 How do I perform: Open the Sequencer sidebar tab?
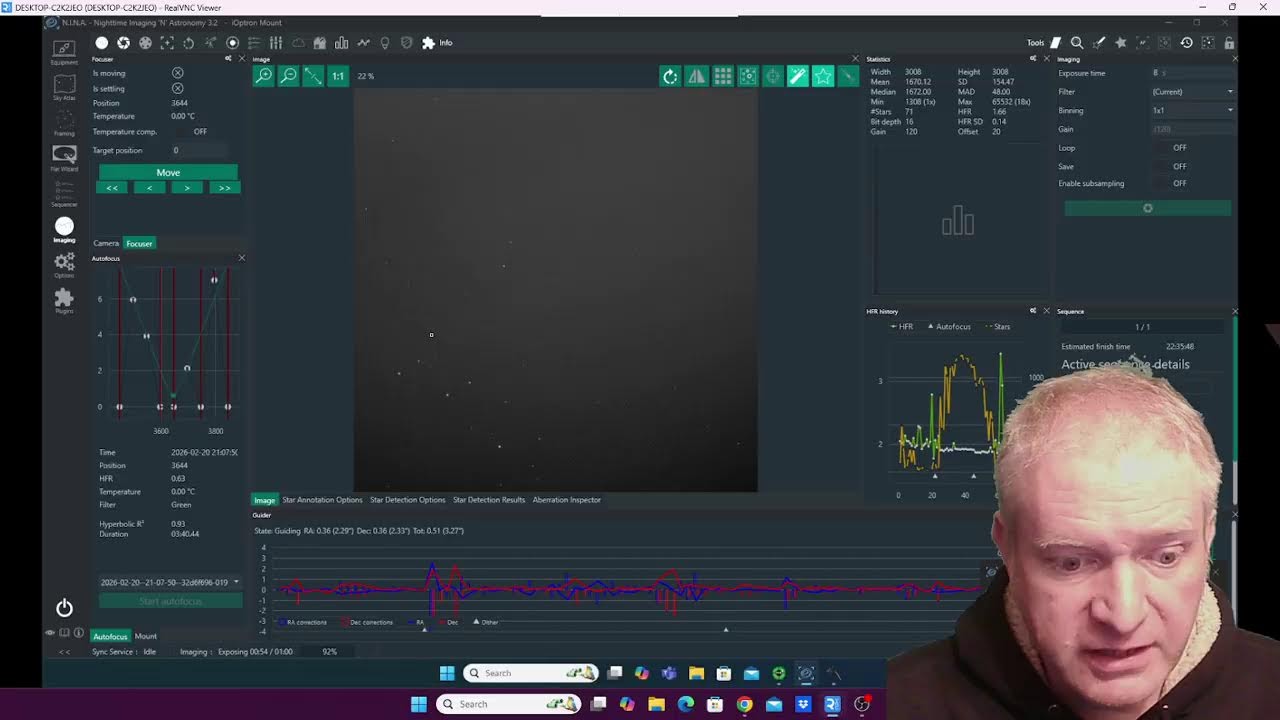tap(64, 193)
